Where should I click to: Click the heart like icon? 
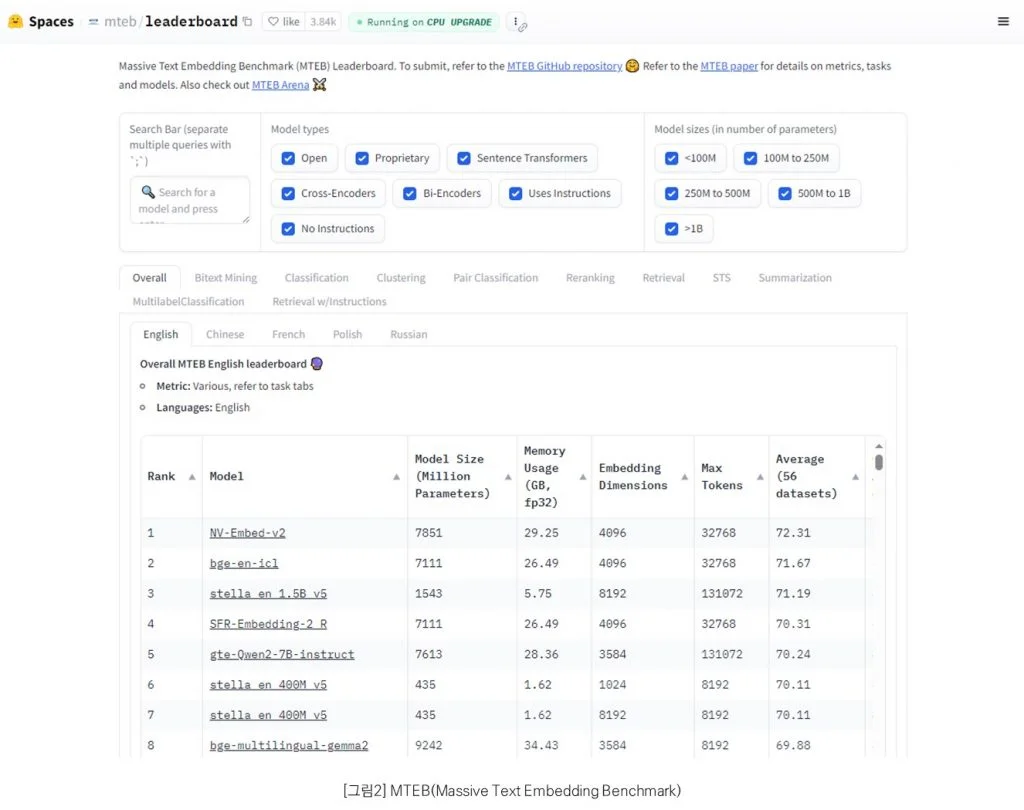coord(274,22)
